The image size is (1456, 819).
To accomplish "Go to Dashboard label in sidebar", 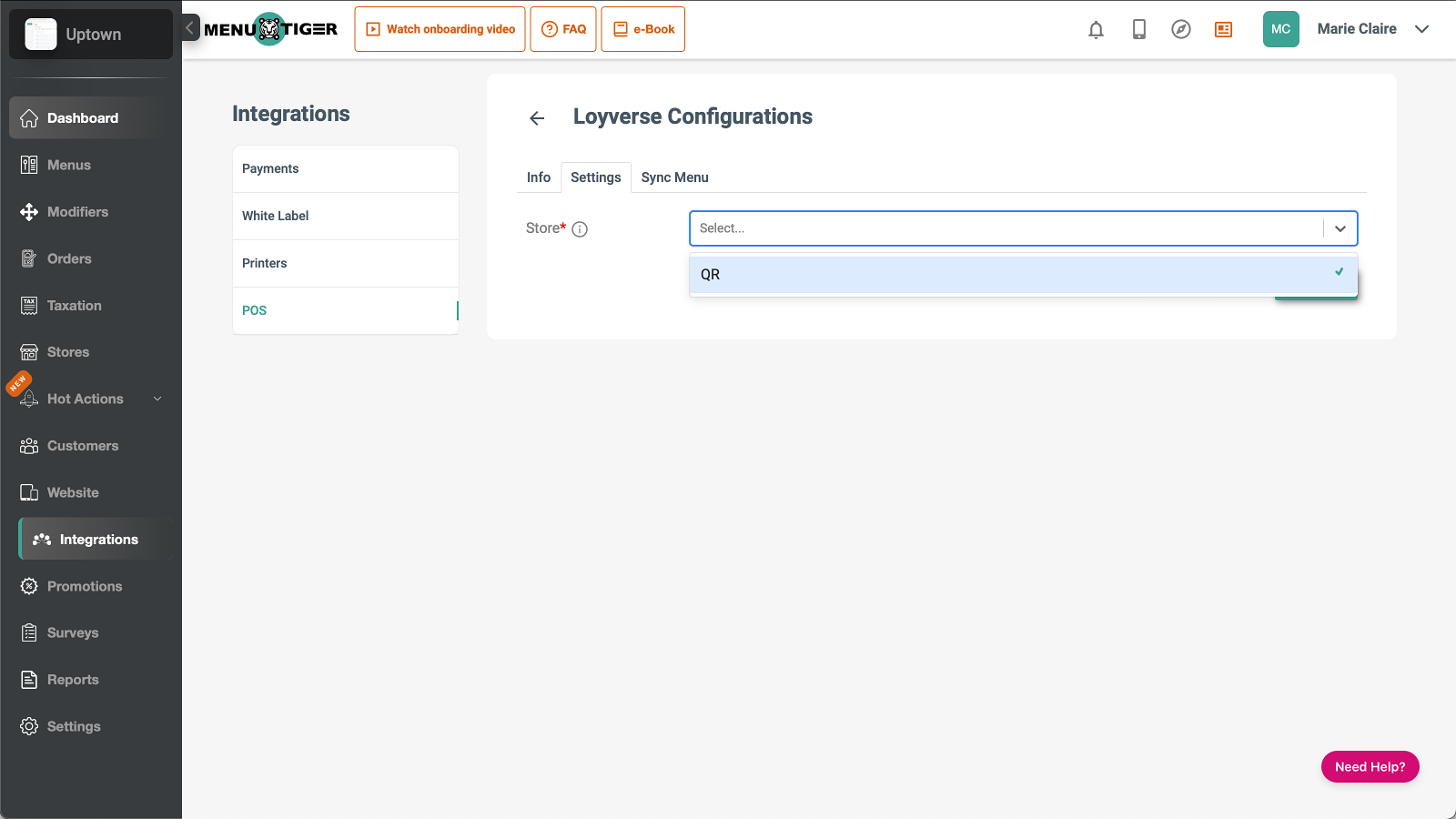I will 83,118.
